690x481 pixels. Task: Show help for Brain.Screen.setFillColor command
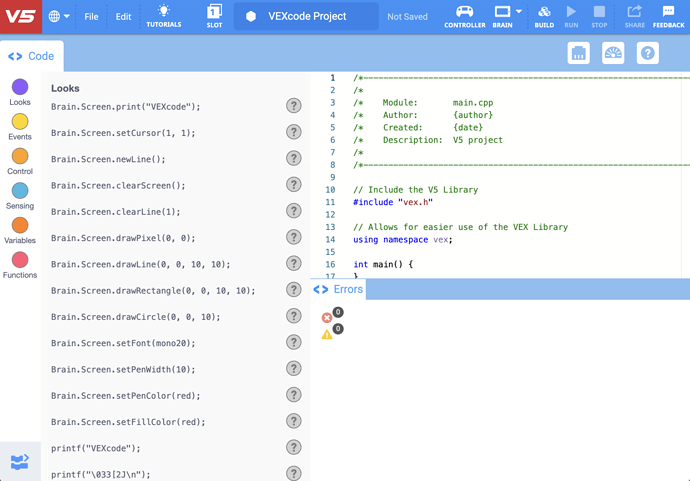pos(294,421)
